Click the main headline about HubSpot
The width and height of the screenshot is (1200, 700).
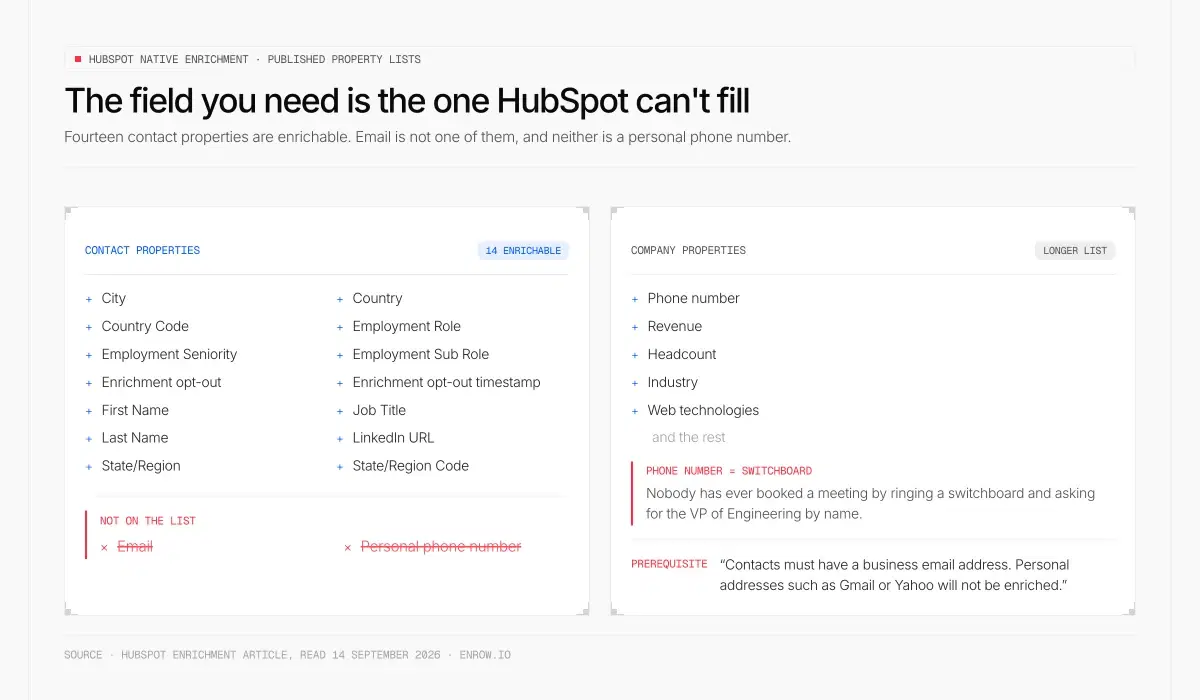(x=407, y=101)
